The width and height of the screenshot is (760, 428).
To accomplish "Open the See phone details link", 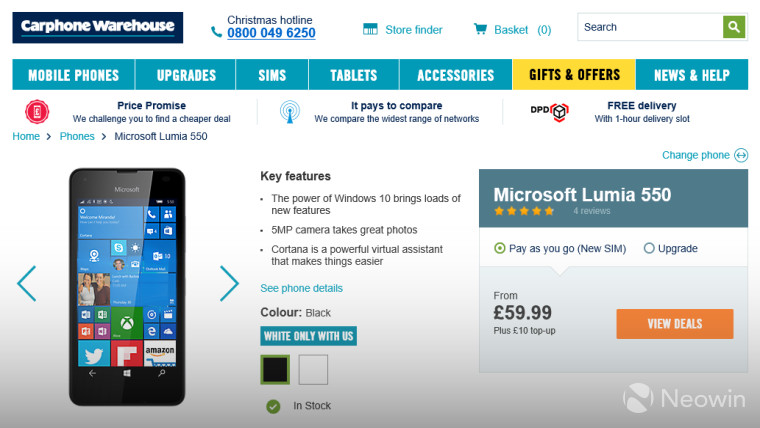I will pyautogui.click(x=301, y=288).
